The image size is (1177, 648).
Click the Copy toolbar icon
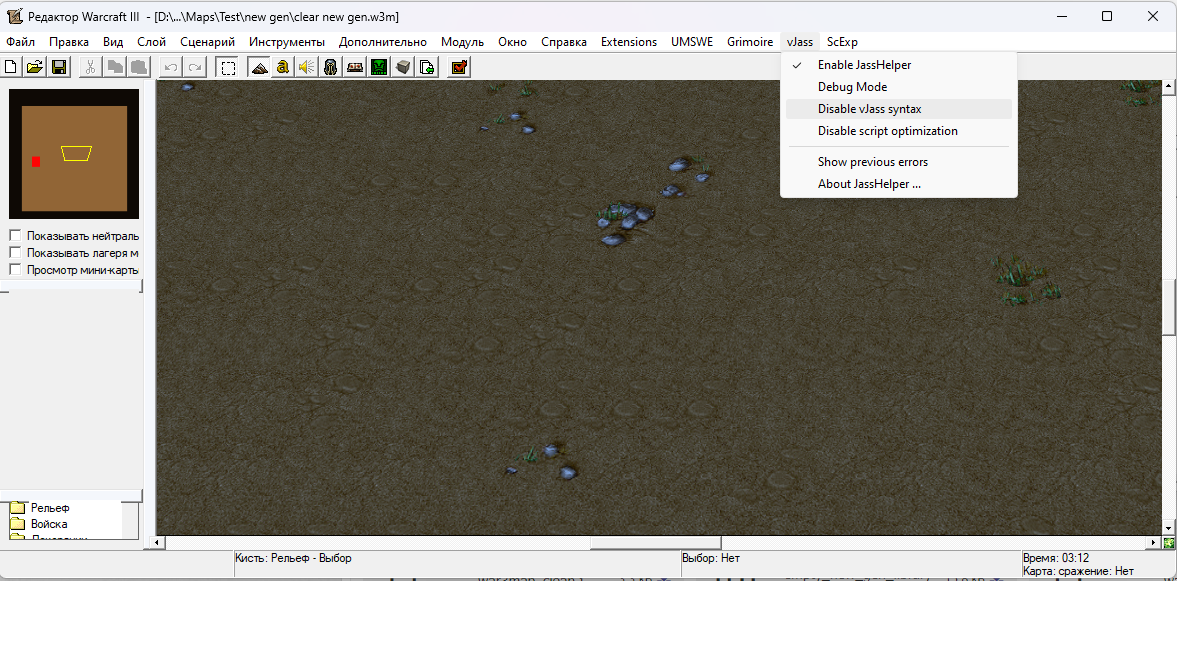point(114,68)
